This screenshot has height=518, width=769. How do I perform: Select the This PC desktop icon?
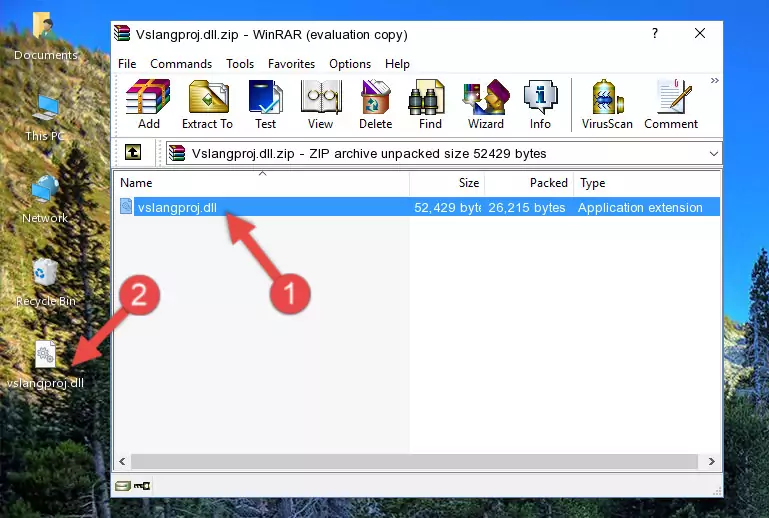pos(45,118)
